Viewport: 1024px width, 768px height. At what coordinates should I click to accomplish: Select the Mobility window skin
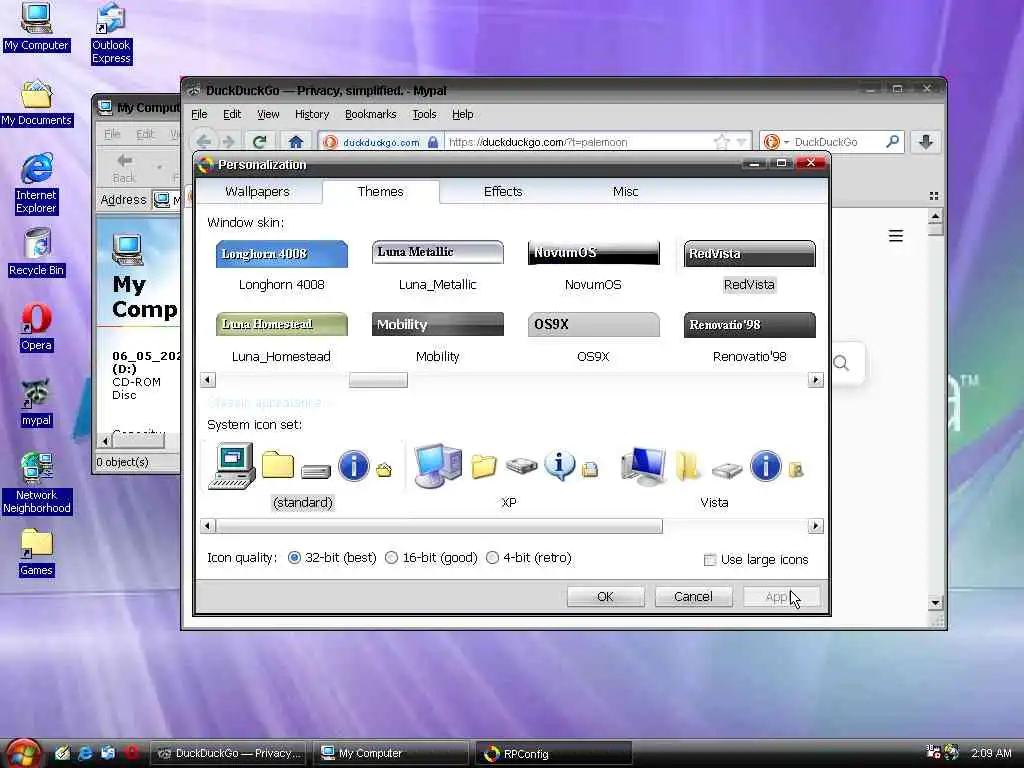tap(438, 338)
